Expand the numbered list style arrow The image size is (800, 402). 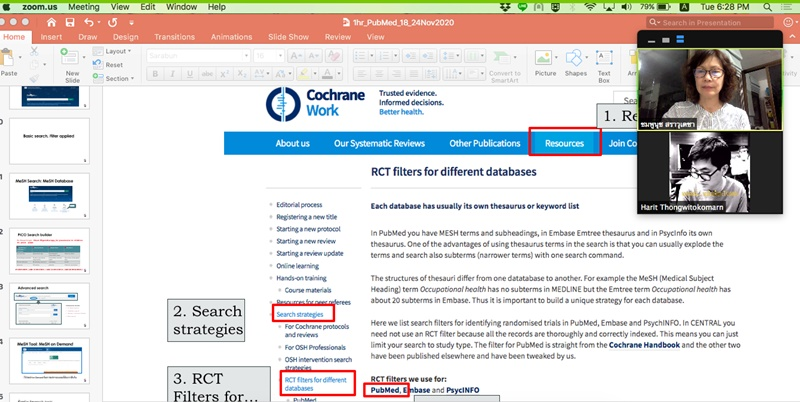click(x=395, y=56)
